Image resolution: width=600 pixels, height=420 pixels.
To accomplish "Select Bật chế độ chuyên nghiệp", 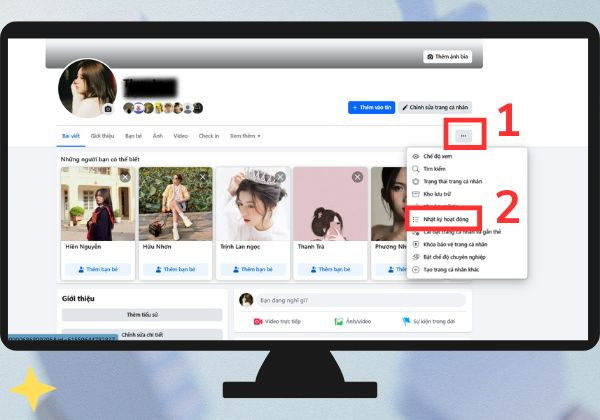I will tap(466, 257).
